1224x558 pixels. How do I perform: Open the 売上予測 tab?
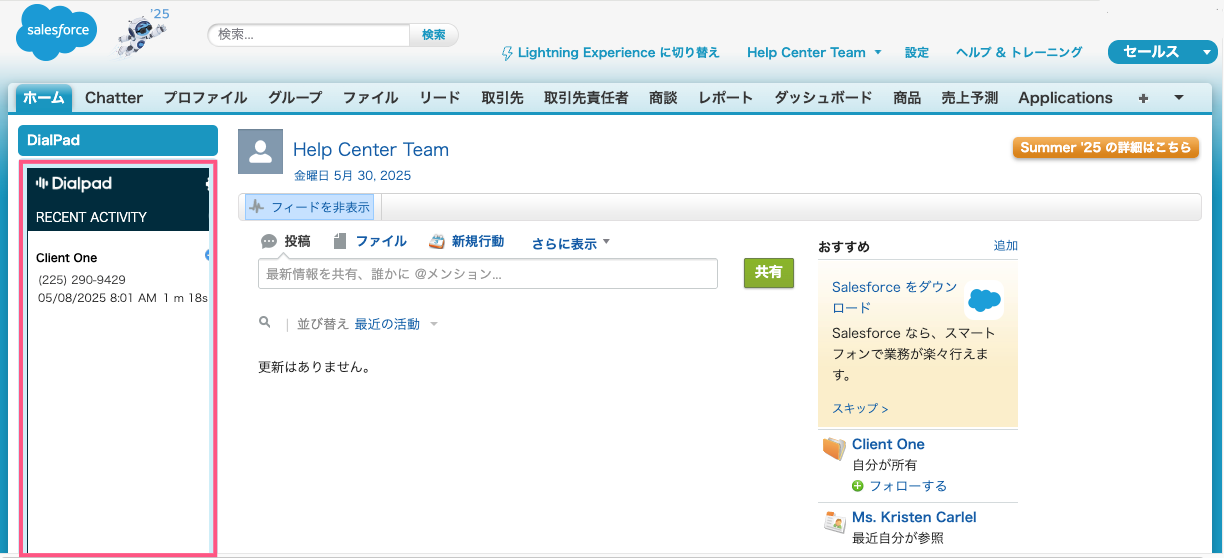coord(970,98)
